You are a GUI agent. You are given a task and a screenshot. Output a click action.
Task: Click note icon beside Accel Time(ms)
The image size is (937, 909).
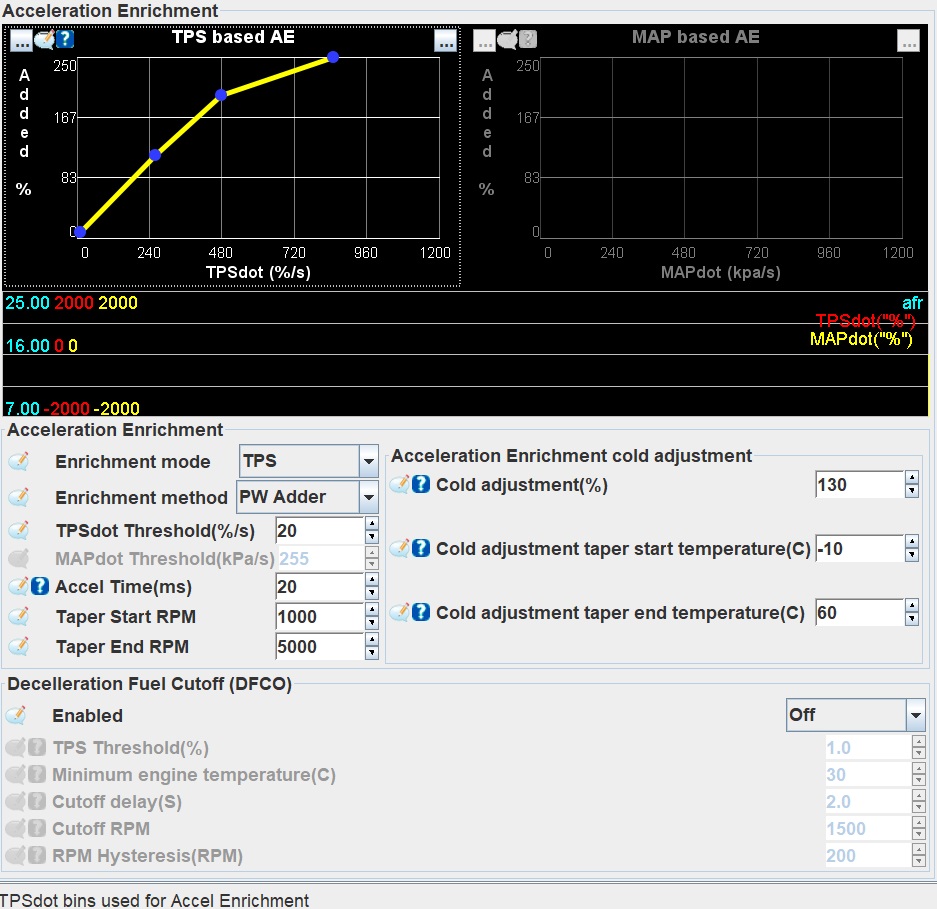(19, 586)
